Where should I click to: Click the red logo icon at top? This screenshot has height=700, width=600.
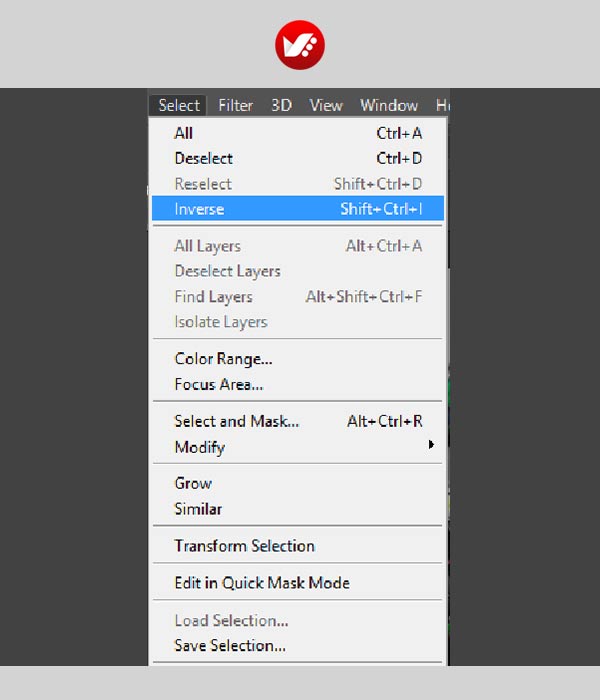coord(300,45)
